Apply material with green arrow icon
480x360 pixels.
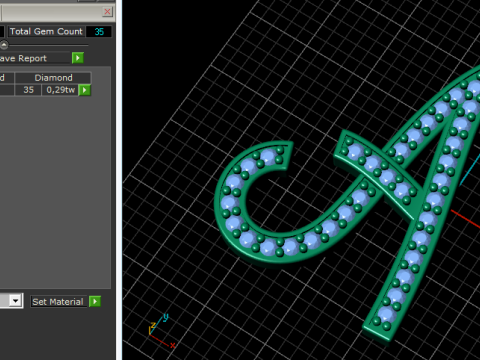[95, 302]
